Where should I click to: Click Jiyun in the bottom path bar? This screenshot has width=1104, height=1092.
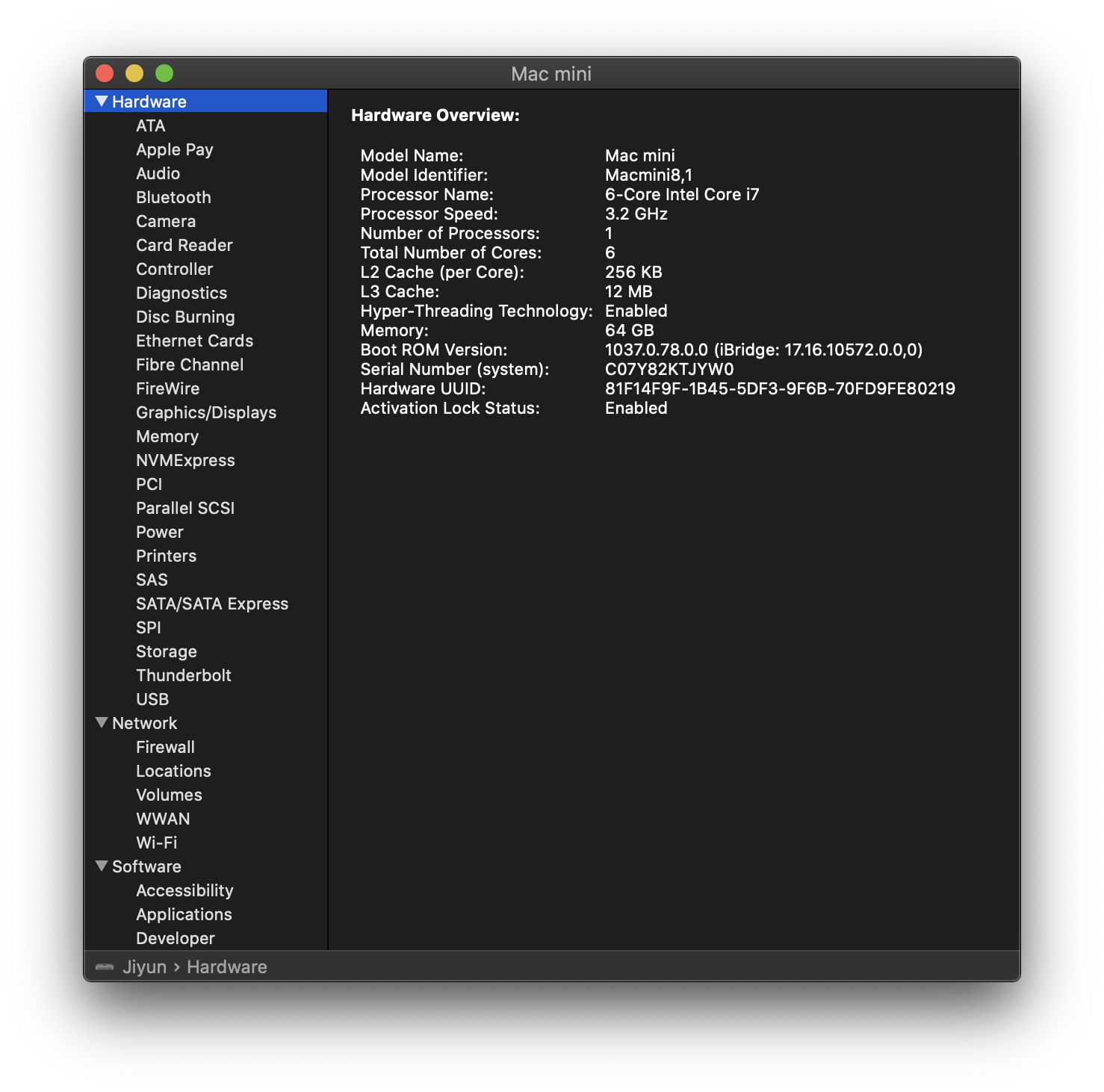click(x=144, y=967)
